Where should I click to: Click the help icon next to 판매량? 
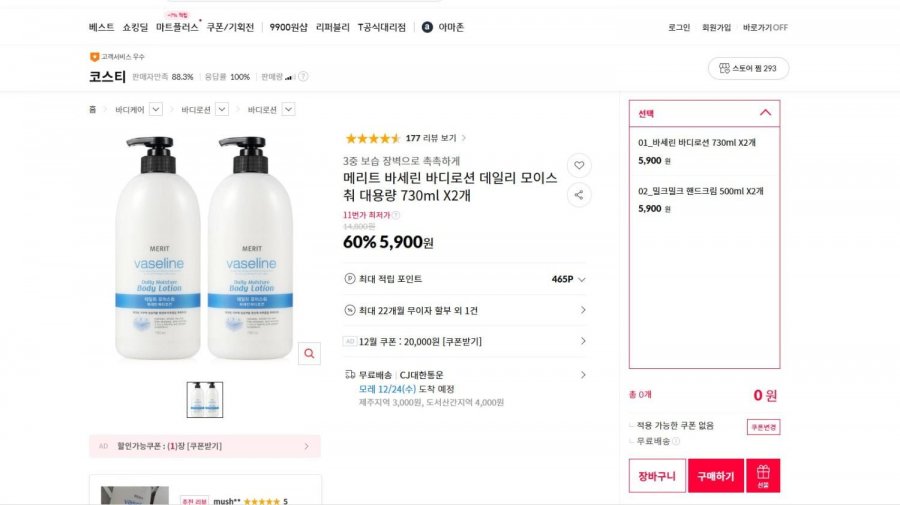coord(303,76)
